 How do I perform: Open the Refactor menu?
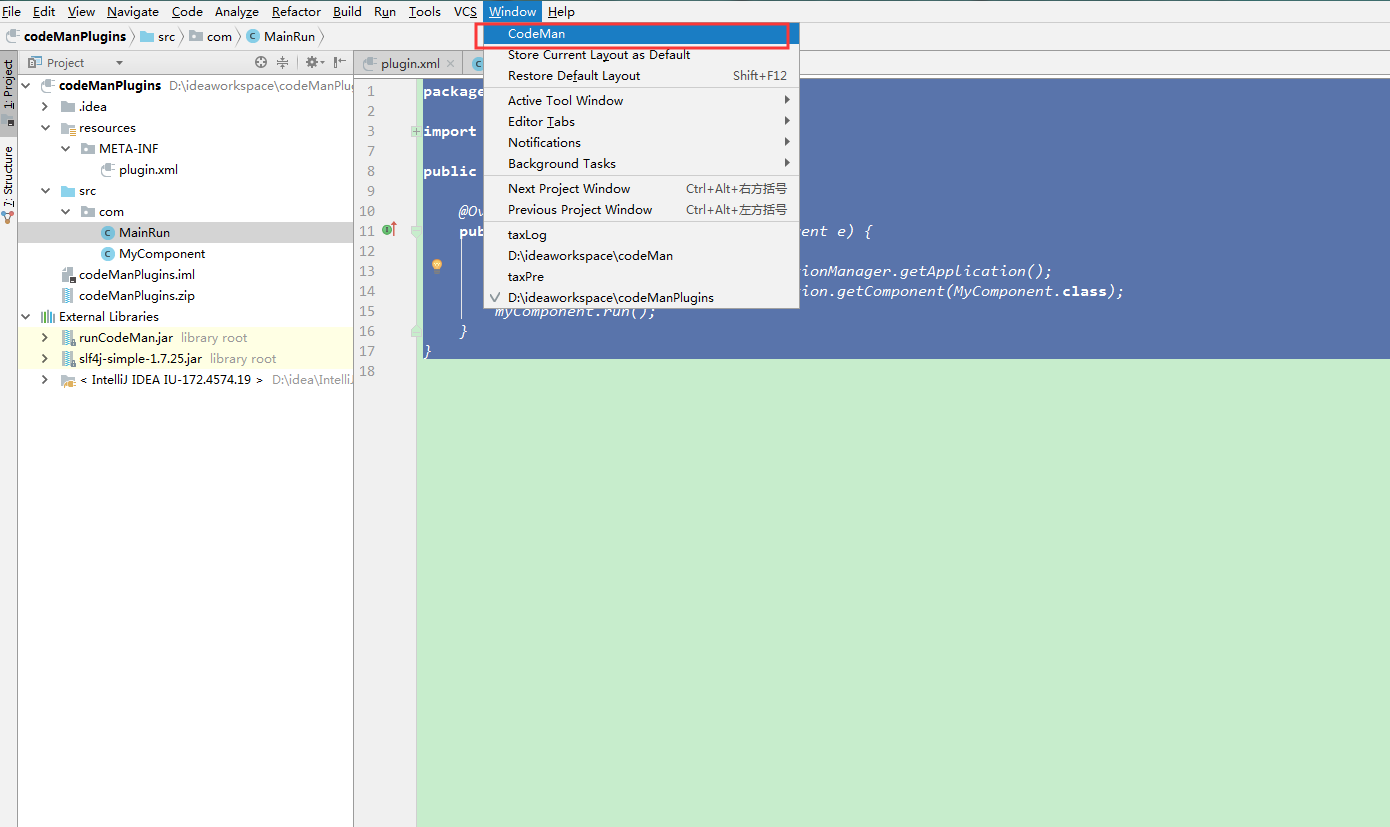(x=296, y=11)
